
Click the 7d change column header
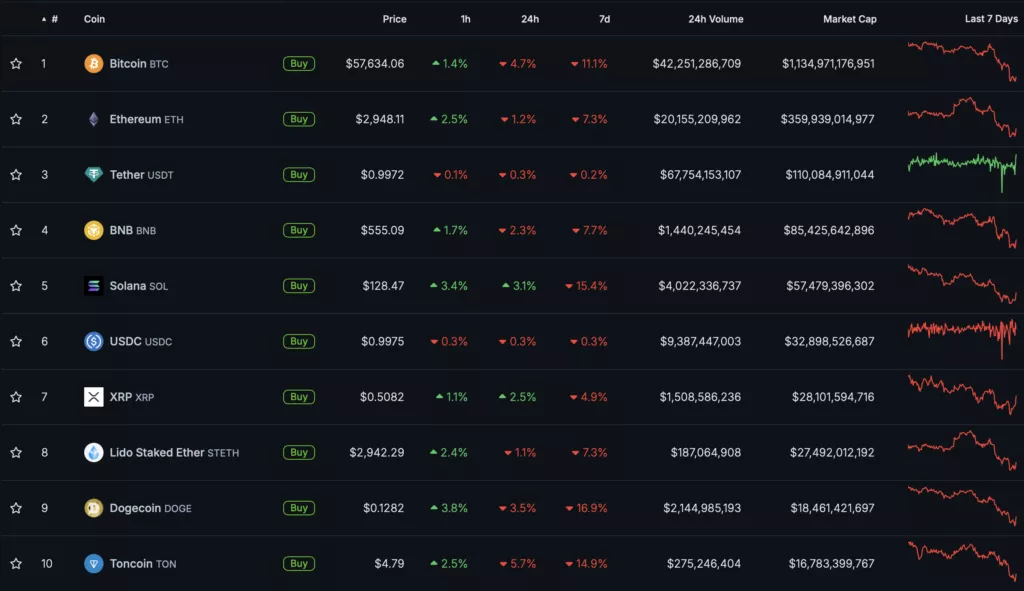tap(603, 19)
